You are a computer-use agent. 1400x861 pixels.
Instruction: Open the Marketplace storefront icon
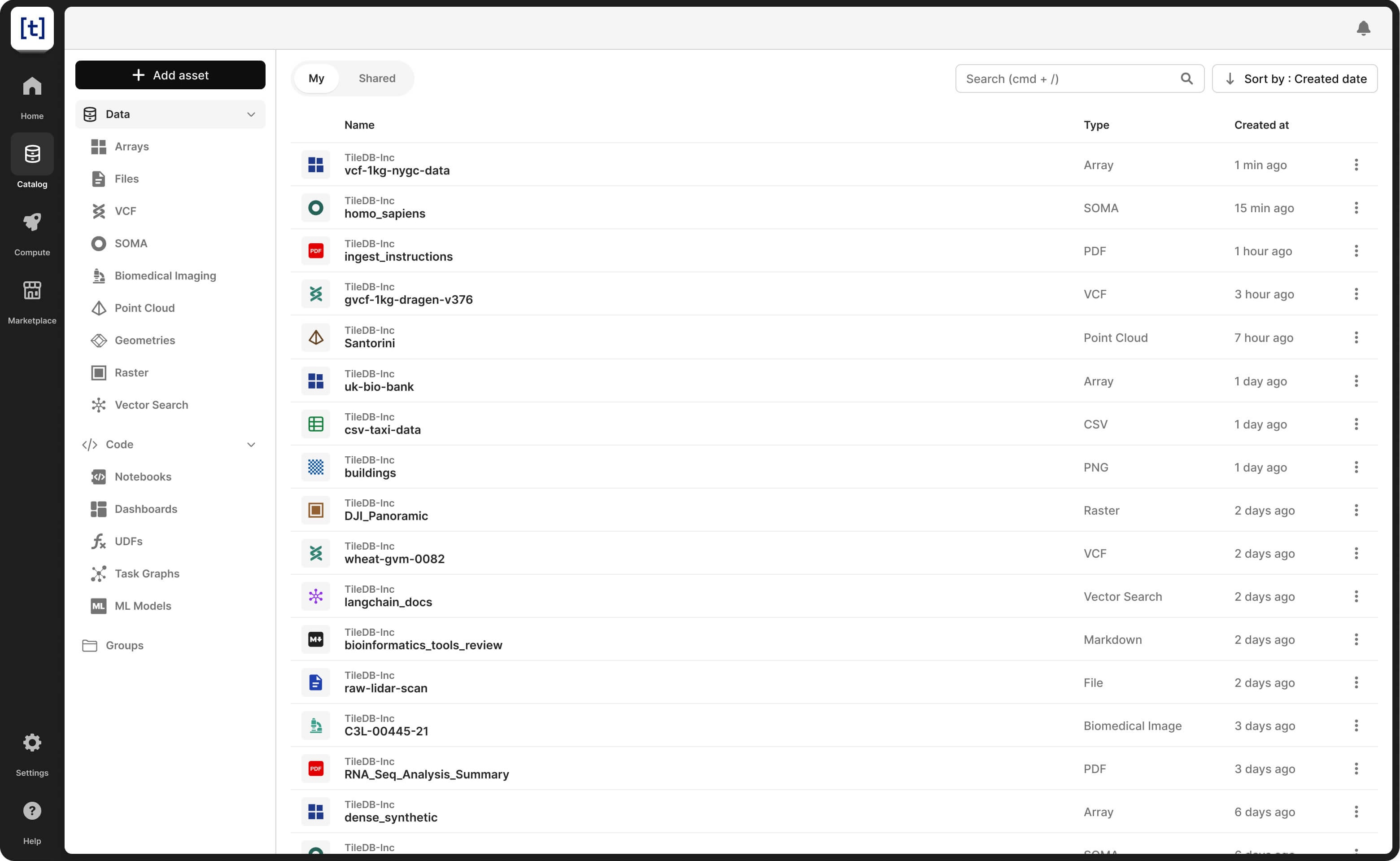32,290
